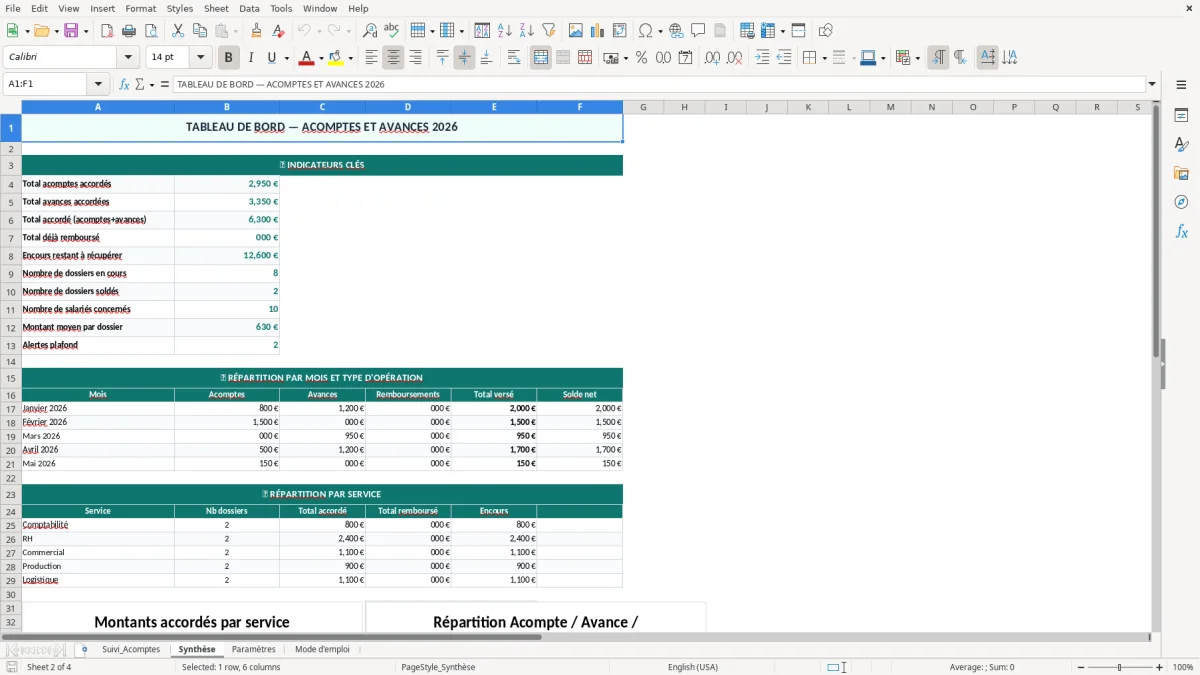Switch to the Suivi_Acomptes sheet tab
The width and height of the screenshot is (1200, 675).
pos(131,649)
